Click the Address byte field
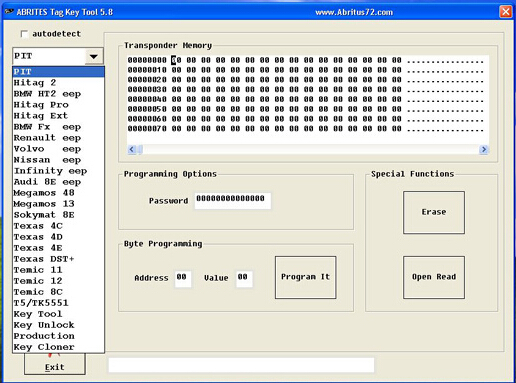516x383 pixels. 183,278
